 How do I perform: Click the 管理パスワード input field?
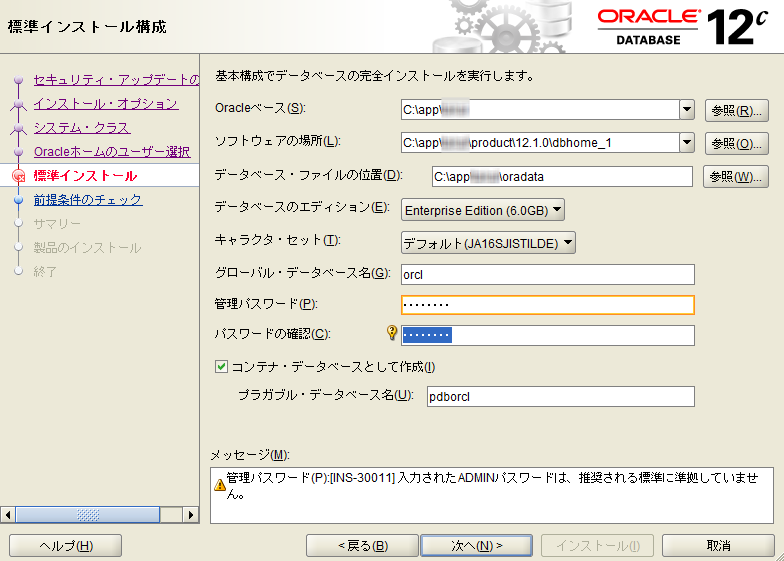click(548, 305)
